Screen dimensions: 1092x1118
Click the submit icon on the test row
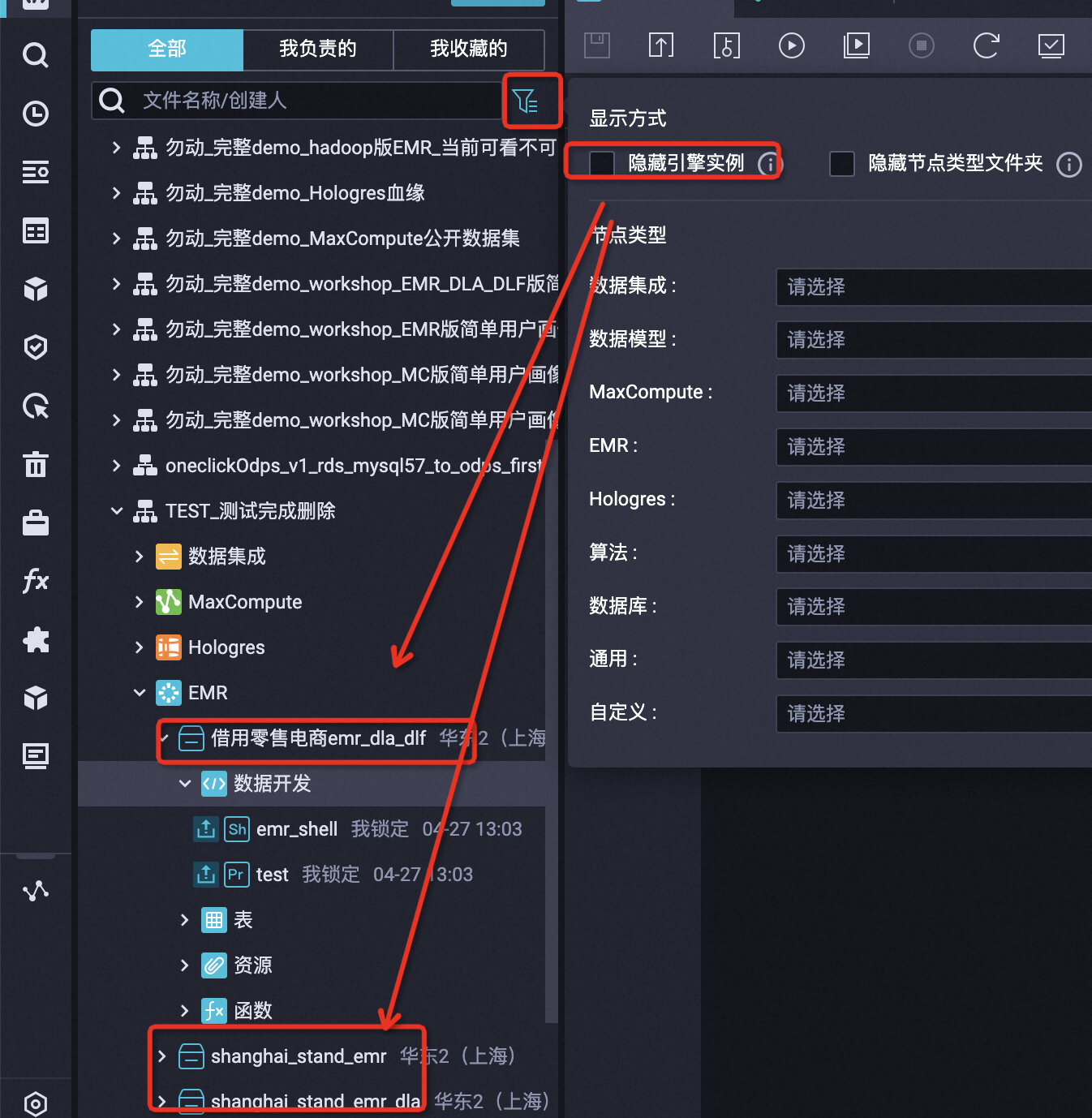[x=206, y=874]
